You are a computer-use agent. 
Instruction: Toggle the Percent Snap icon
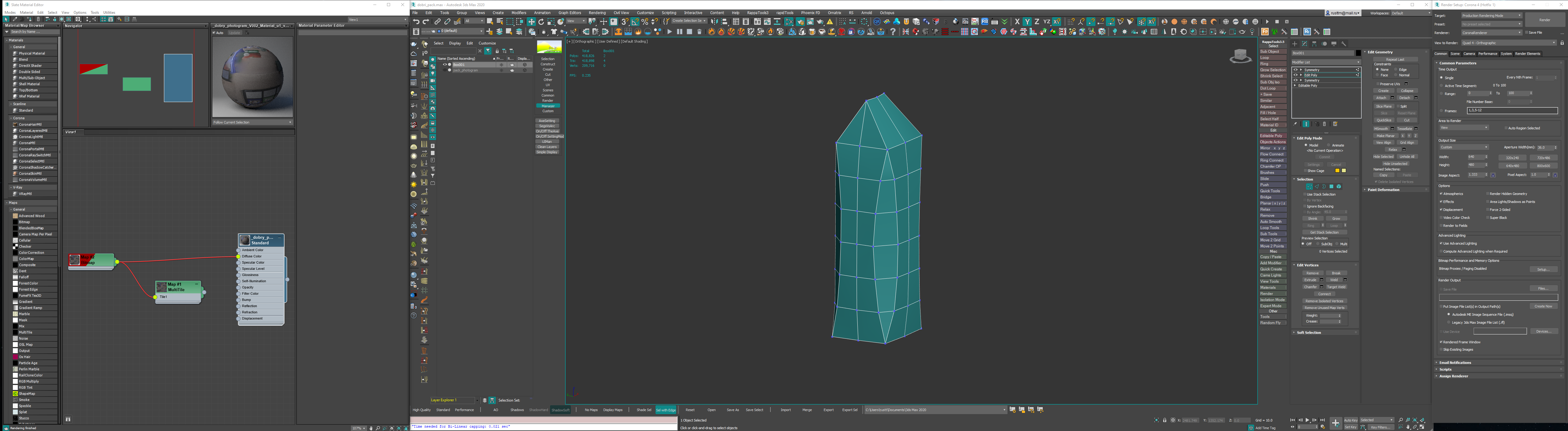pyautogui.click(x=645, y=21)
